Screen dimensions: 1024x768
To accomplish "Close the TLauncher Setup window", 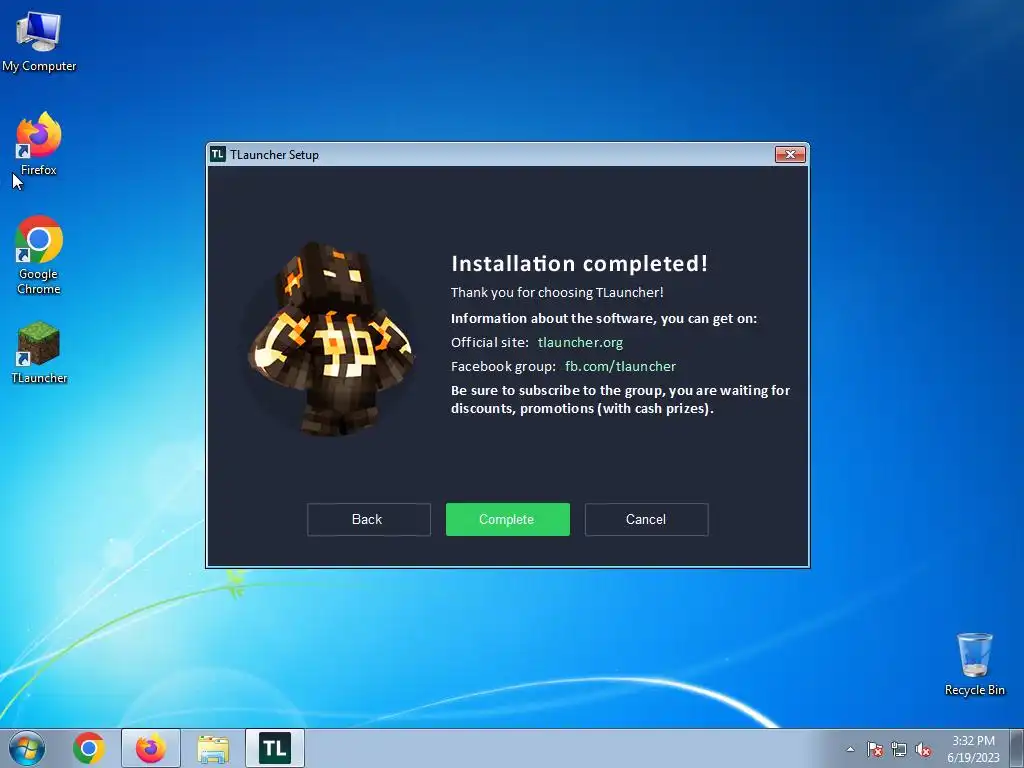I will tap(790, 154).
